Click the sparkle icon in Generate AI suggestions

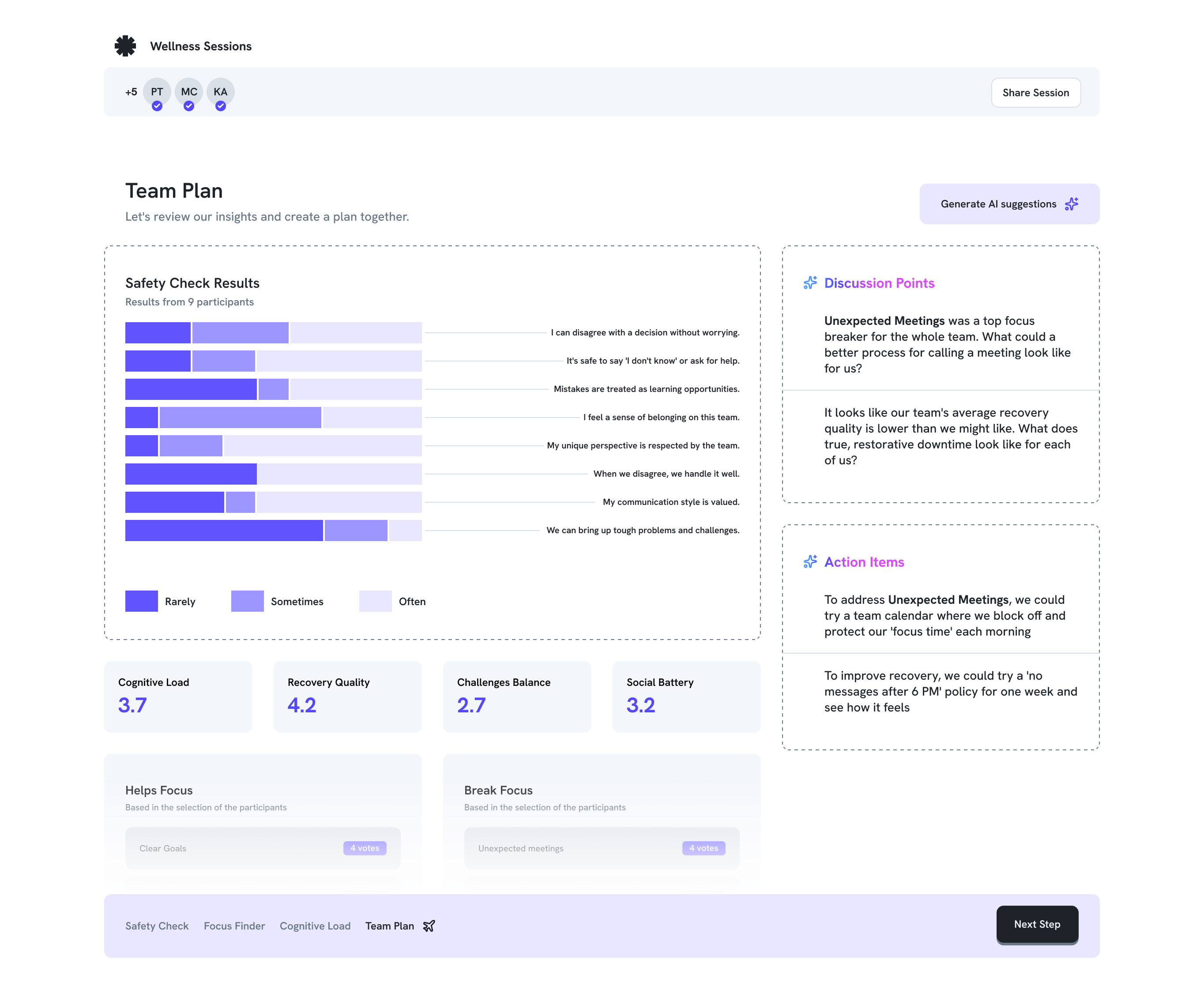click(1071, 204)
